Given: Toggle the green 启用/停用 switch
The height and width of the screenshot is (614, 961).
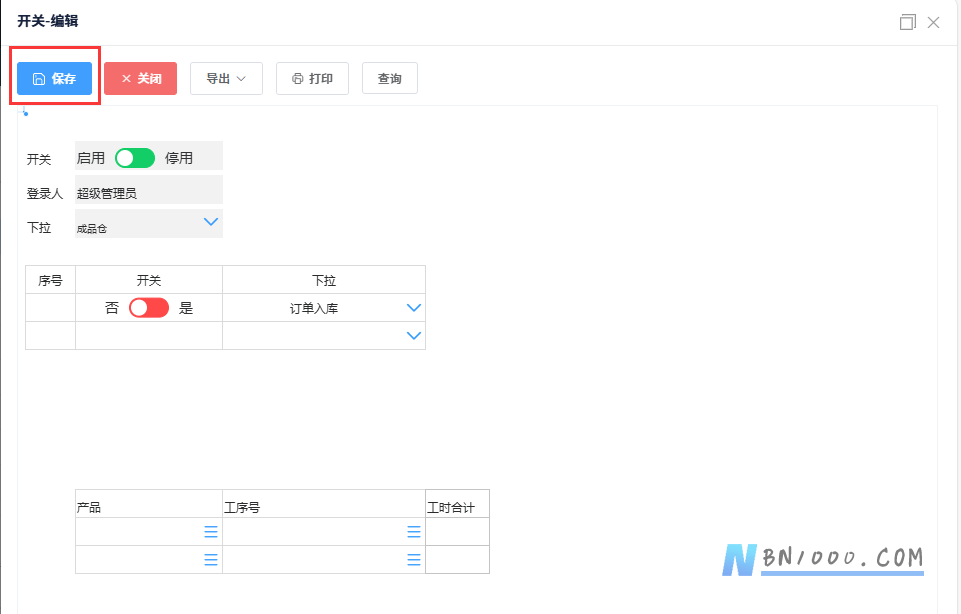Looking at the screenshot, I should pyautogui.click(x=135, y=158).
